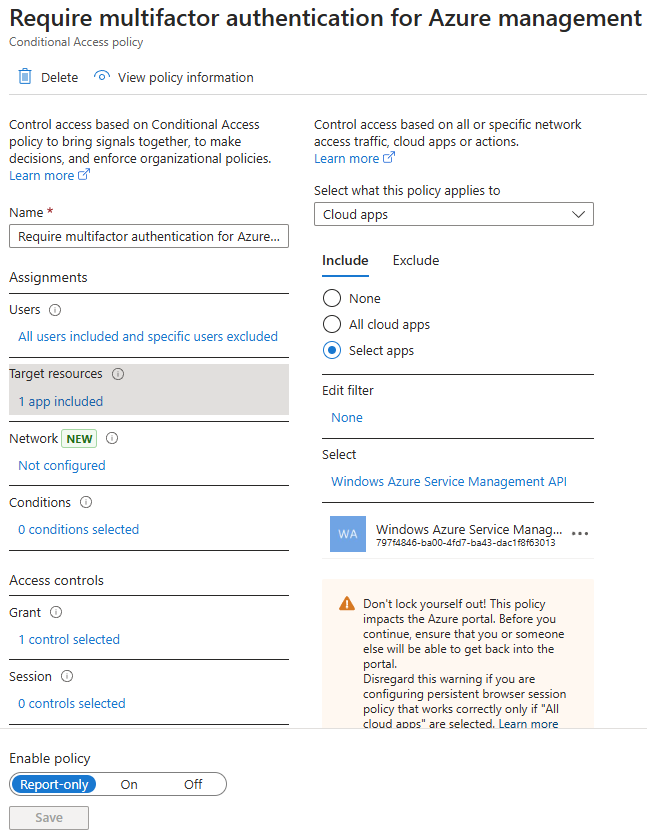Click the app ID 797f4846-ba00-4fd7-ba43-dac1f8f63013
This screenshot has height=835, width=647.
[465, 543]
